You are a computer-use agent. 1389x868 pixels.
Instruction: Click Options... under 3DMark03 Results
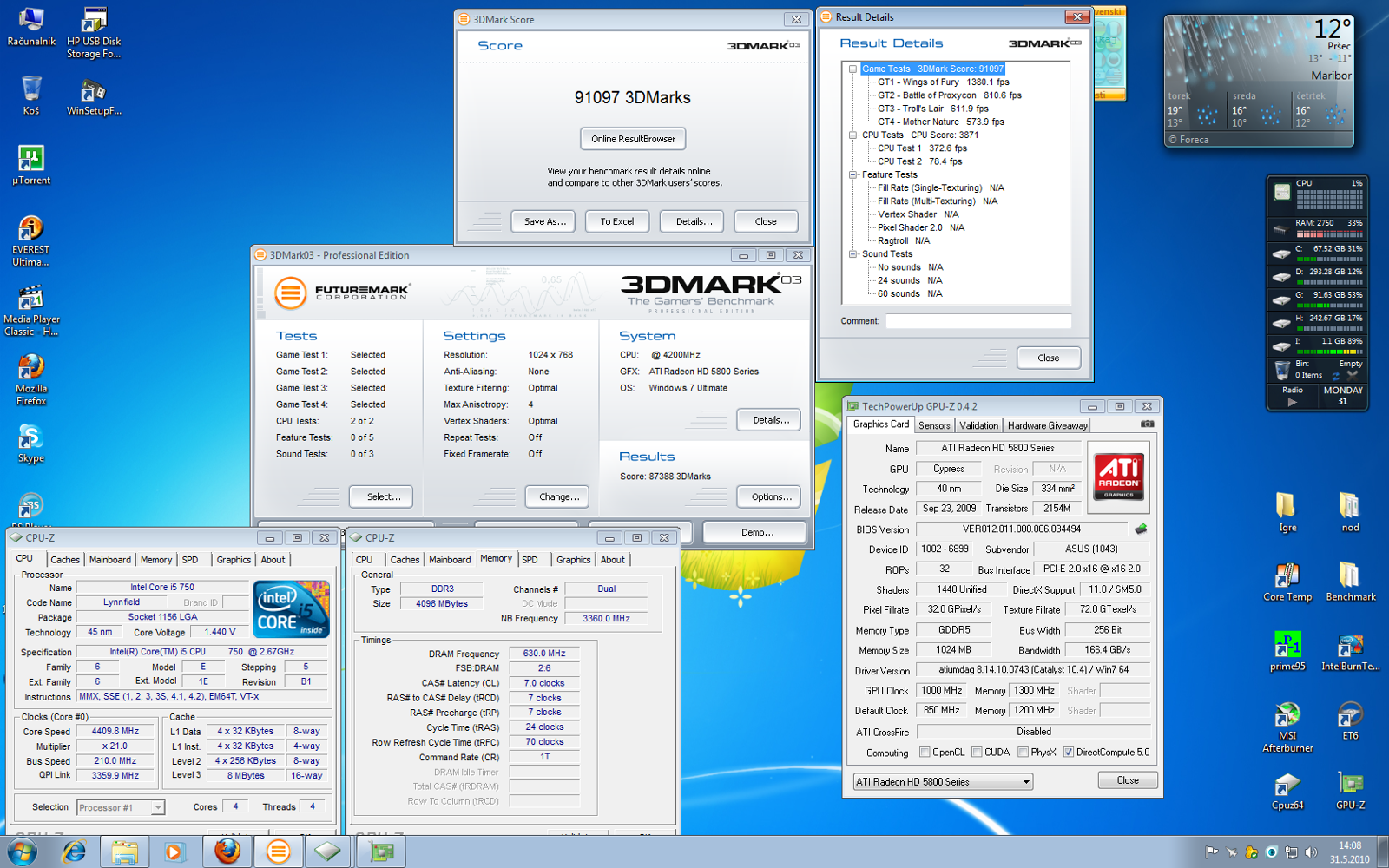(769, 496)
